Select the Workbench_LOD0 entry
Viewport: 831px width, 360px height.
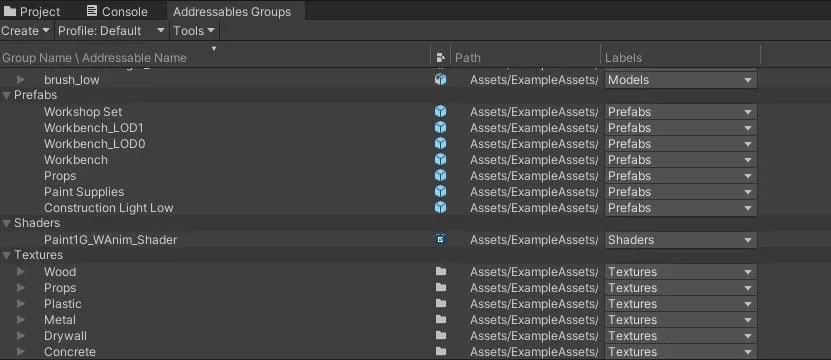(x=94, y=144)
